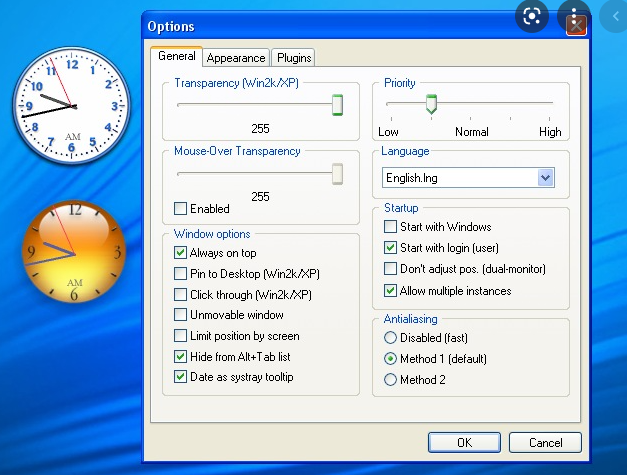
Task: Uncheck Start with login (user)
Action: (390, 248)
